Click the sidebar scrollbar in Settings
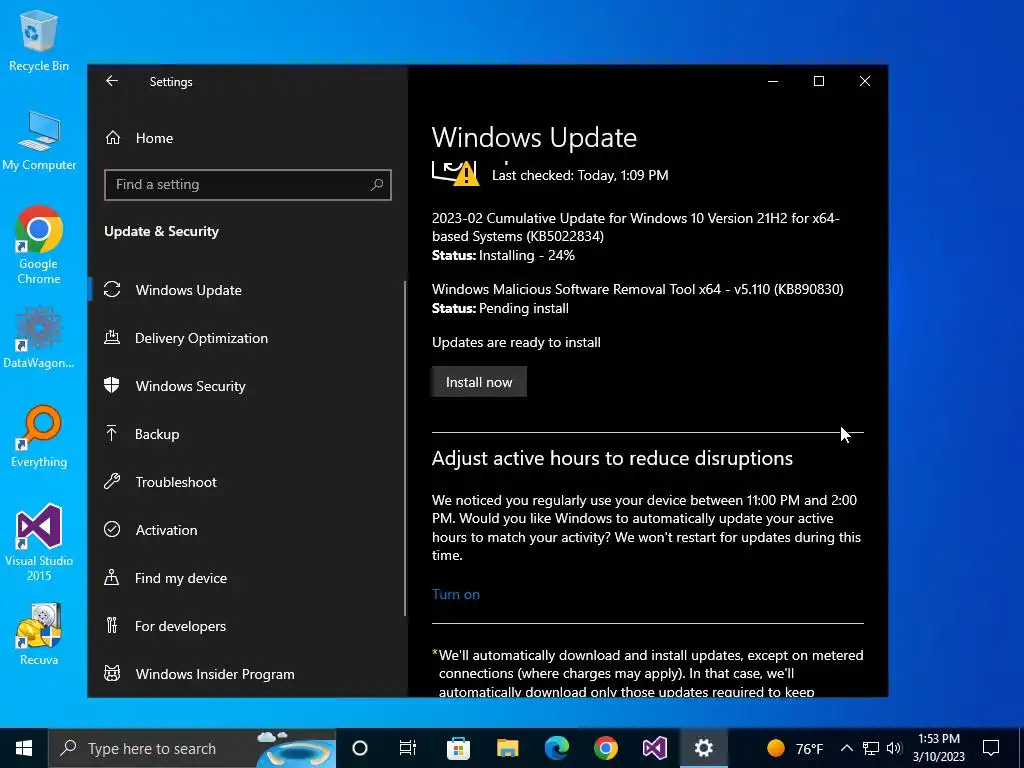This screenshot has width=1024, height=768. pyautogui.click(x=405, y=448)
